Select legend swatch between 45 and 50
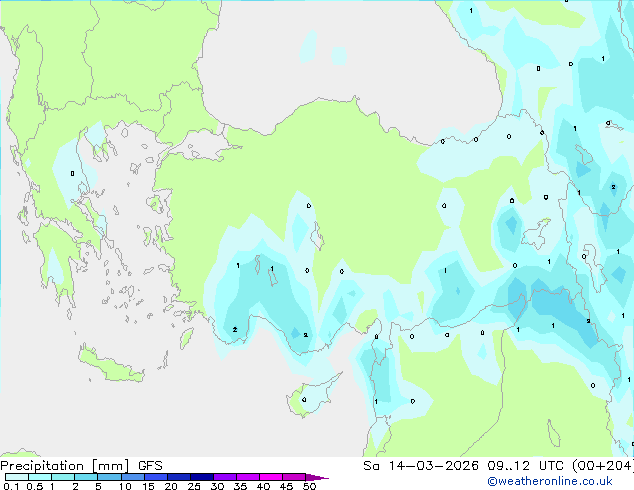This screenshot has height=490, width=634. pyautogui.click(x=294, y=477)
